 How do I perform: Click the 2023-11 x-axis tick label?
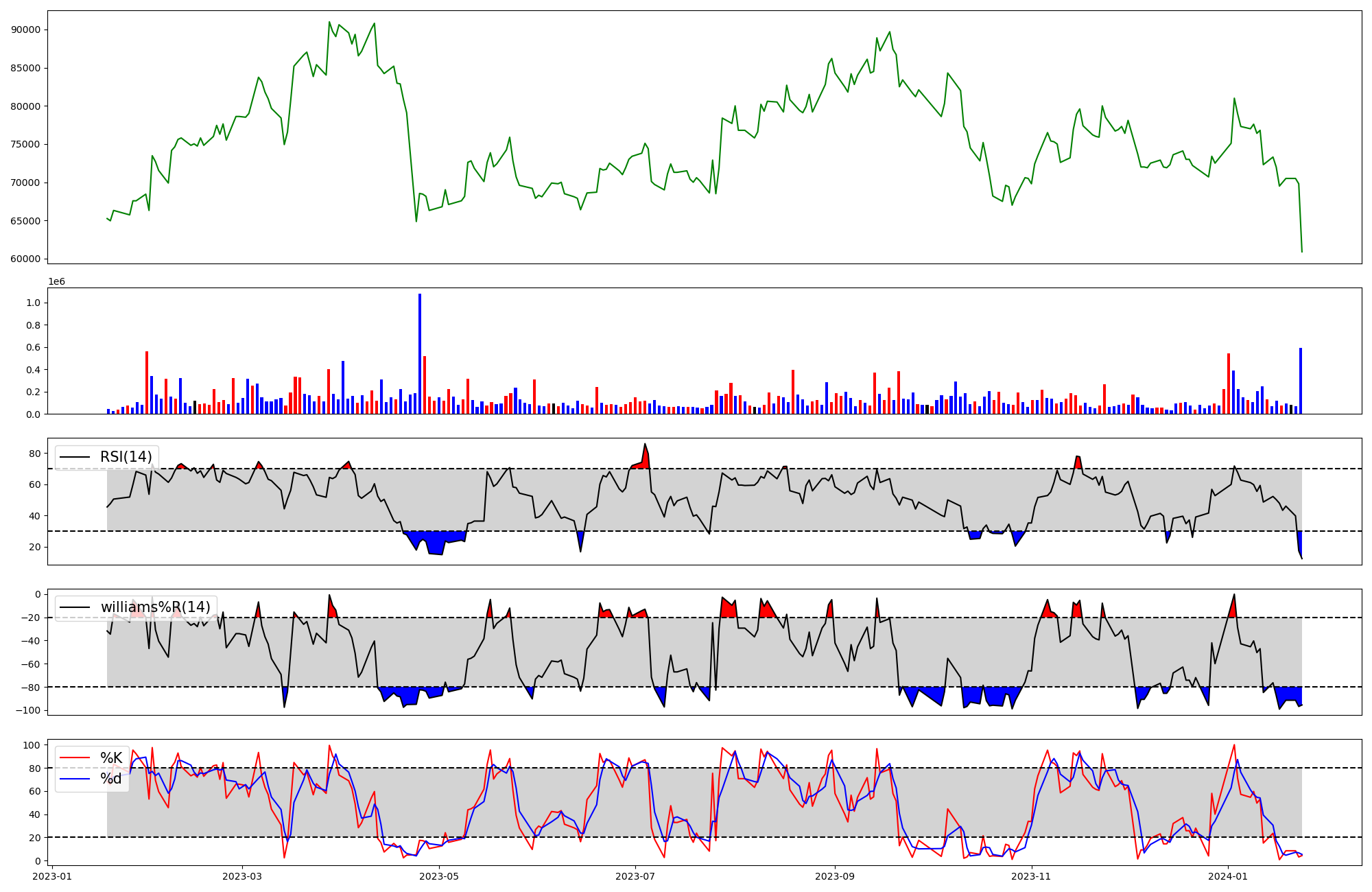click(1031, 876)
